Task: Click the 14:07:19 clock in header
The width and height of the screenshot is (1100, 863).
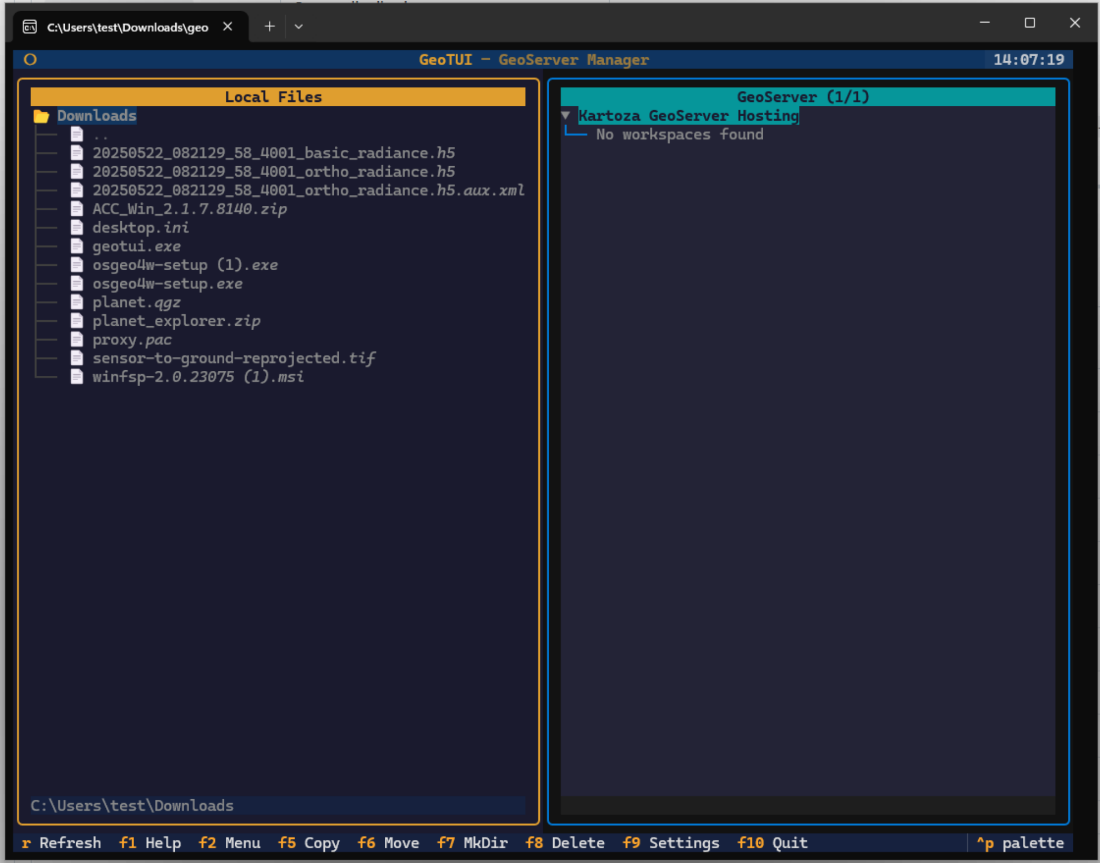Action: [1028, 60]
